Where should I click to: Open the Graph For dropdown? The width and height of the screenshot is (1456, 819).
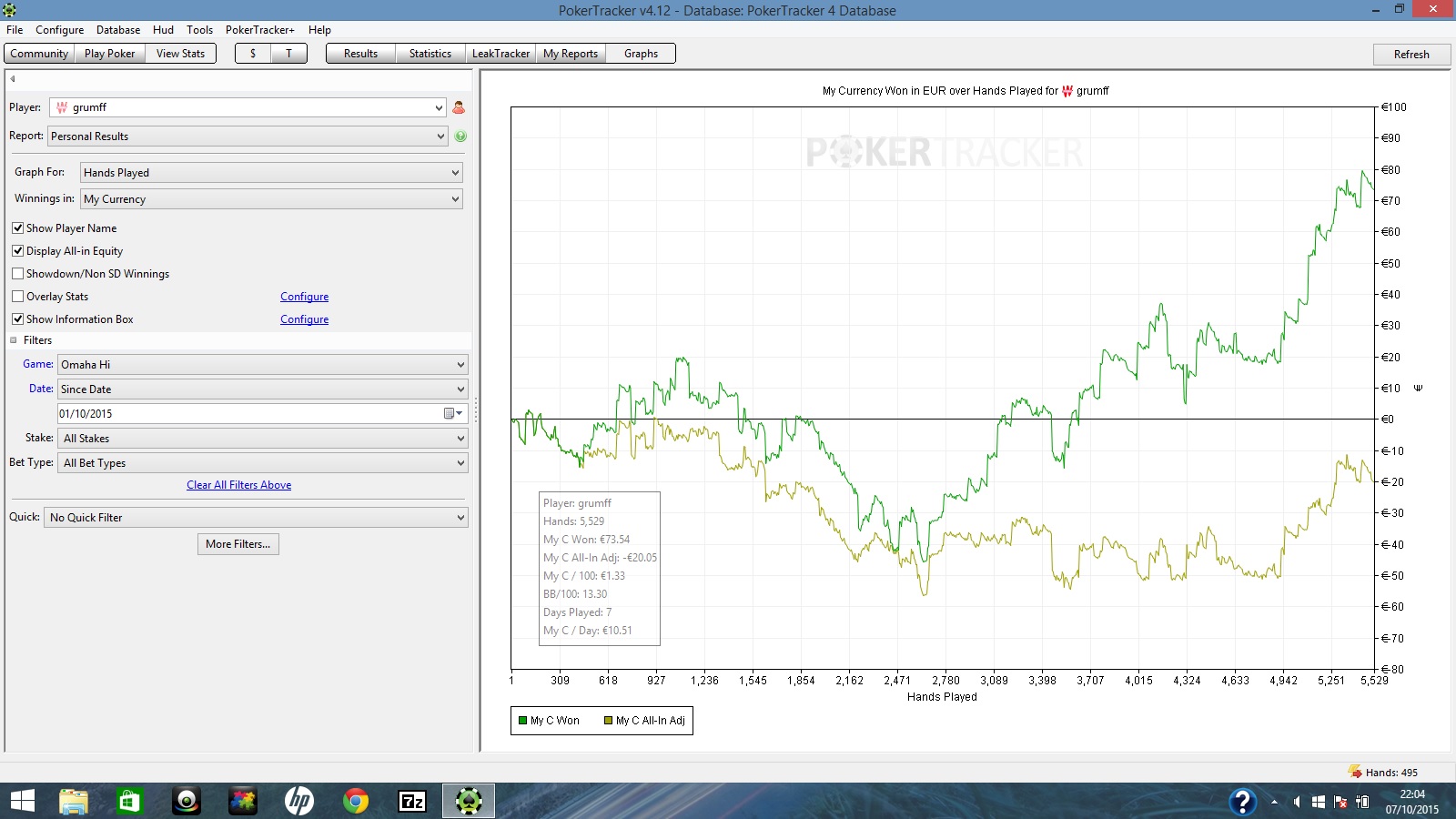click(271, 173)
